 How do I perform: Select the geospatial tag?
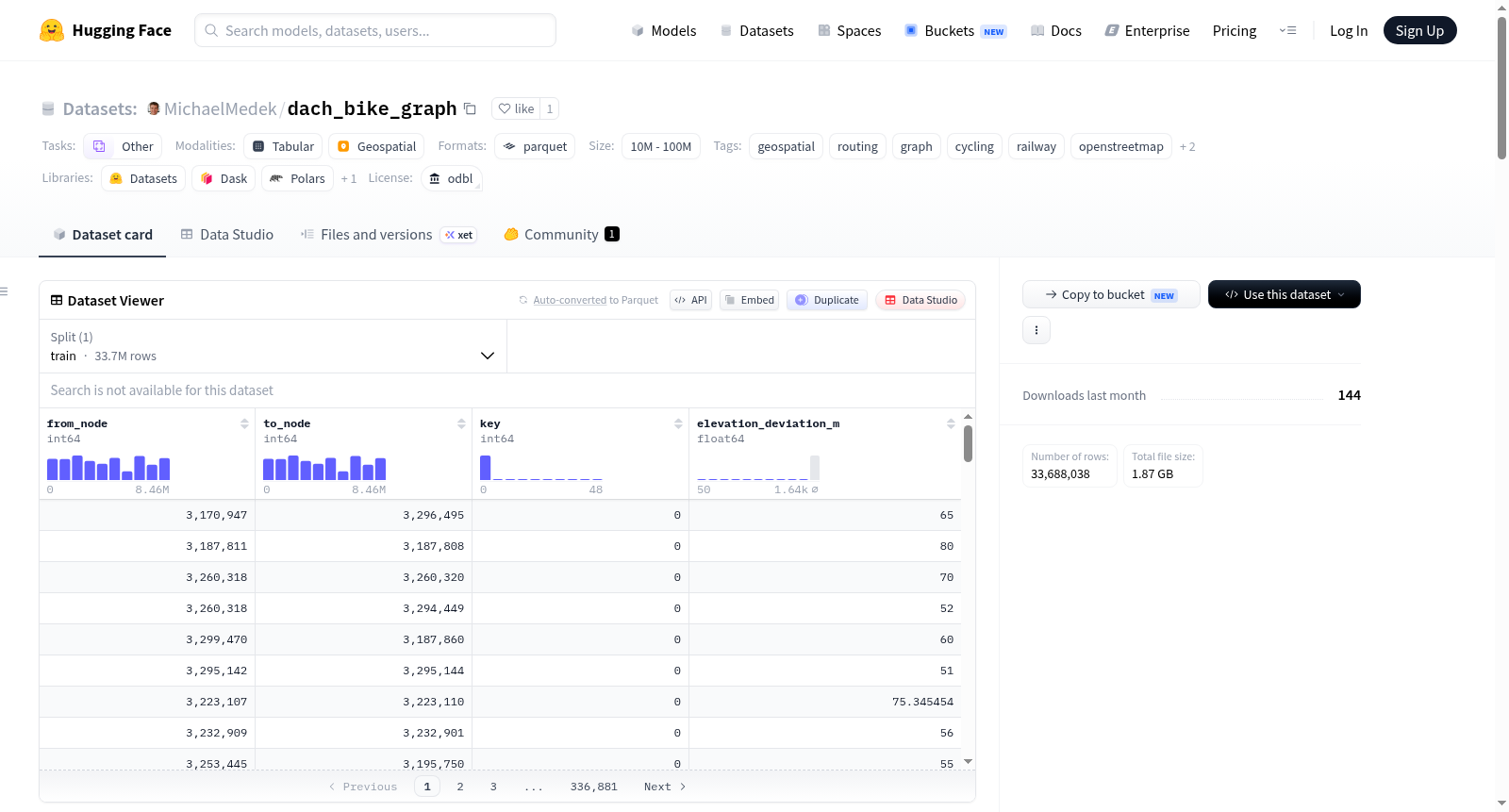(x=786, y=146)
